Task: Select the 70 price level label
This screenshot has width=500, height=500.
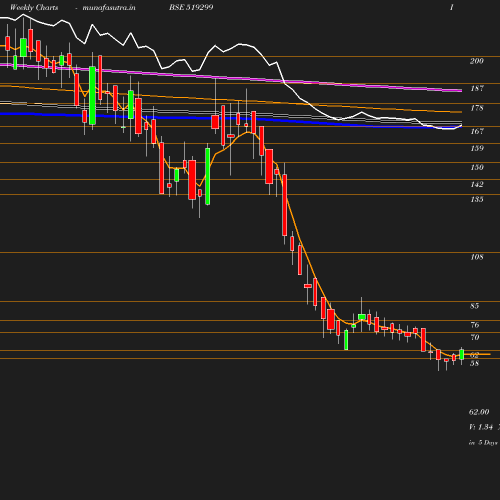Action: pyautogui.click(x=475, y=337)
